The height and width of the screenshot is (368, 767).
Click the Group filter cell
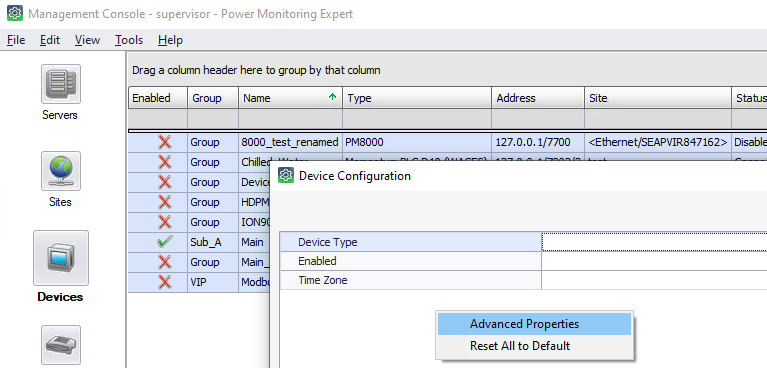(x=213, y=119)
